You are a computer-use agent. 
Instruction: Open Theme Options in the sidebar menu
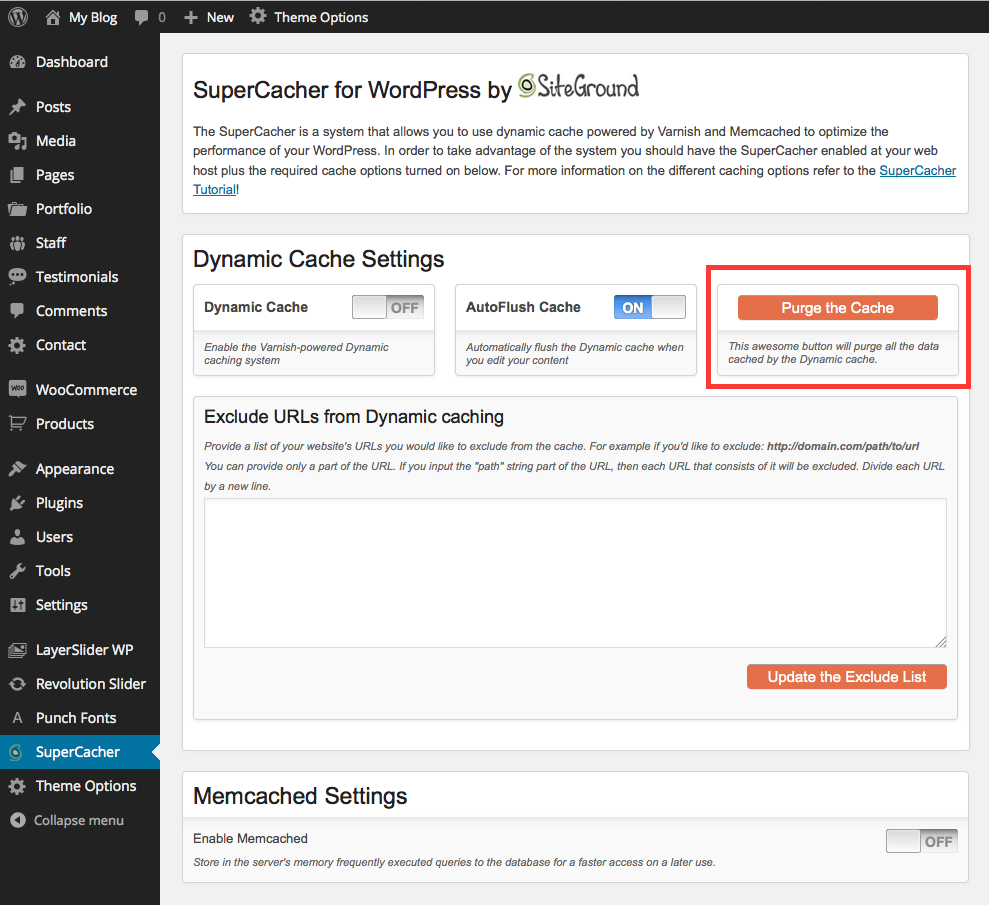coord(86,786)
